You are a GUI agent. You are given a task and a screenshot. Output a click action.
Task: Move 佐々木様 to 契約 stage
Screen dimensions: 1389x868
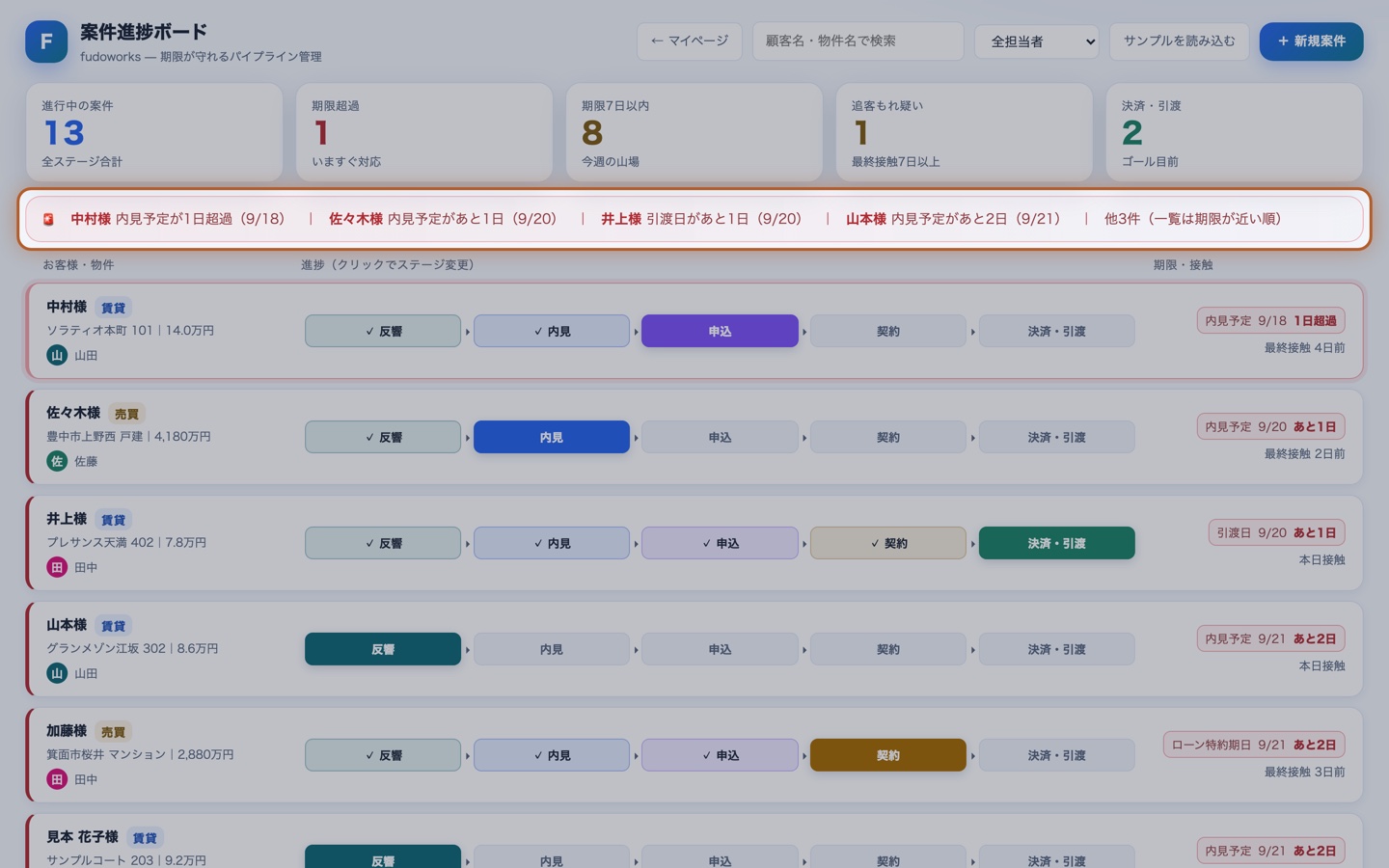[x=888, y=437]
